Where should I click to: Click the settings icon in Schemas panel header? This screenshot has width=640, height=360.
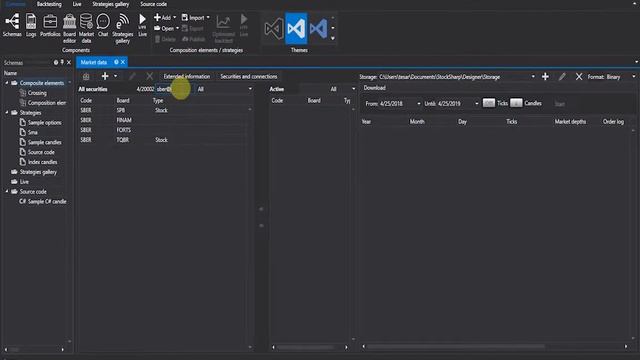coord(56,62)
